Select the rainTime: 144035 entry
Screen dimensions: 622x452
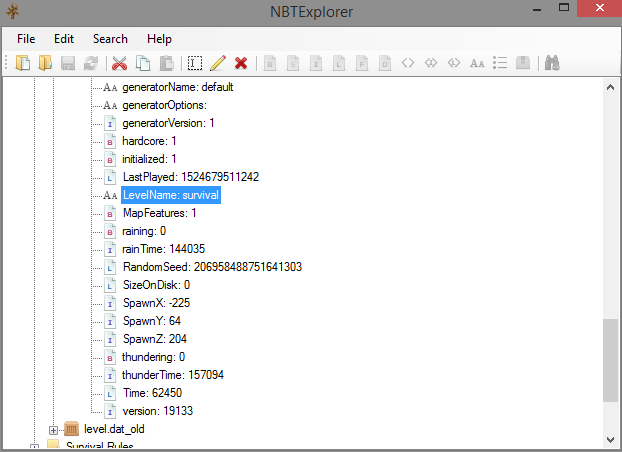click(163, 249)
